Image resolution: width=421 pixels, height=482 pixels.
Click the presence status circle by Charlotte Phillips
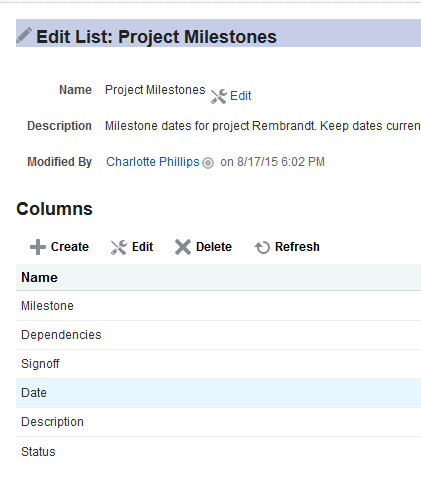(x=208, y=163)
